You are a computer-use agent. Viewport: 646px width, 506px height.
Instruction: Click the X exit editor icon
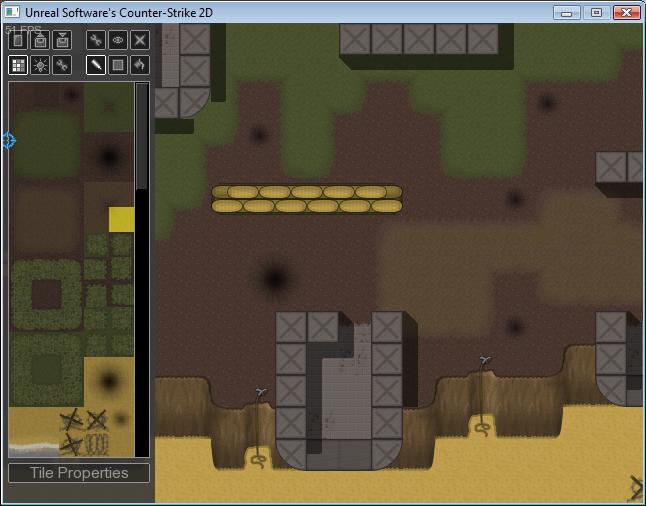tap(140, 40)
